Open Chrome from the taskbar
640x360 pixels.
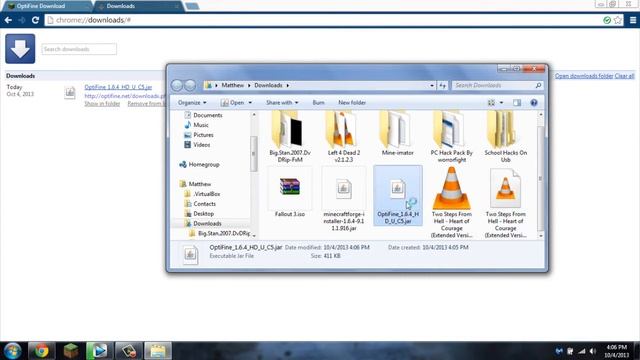(41, 351)
